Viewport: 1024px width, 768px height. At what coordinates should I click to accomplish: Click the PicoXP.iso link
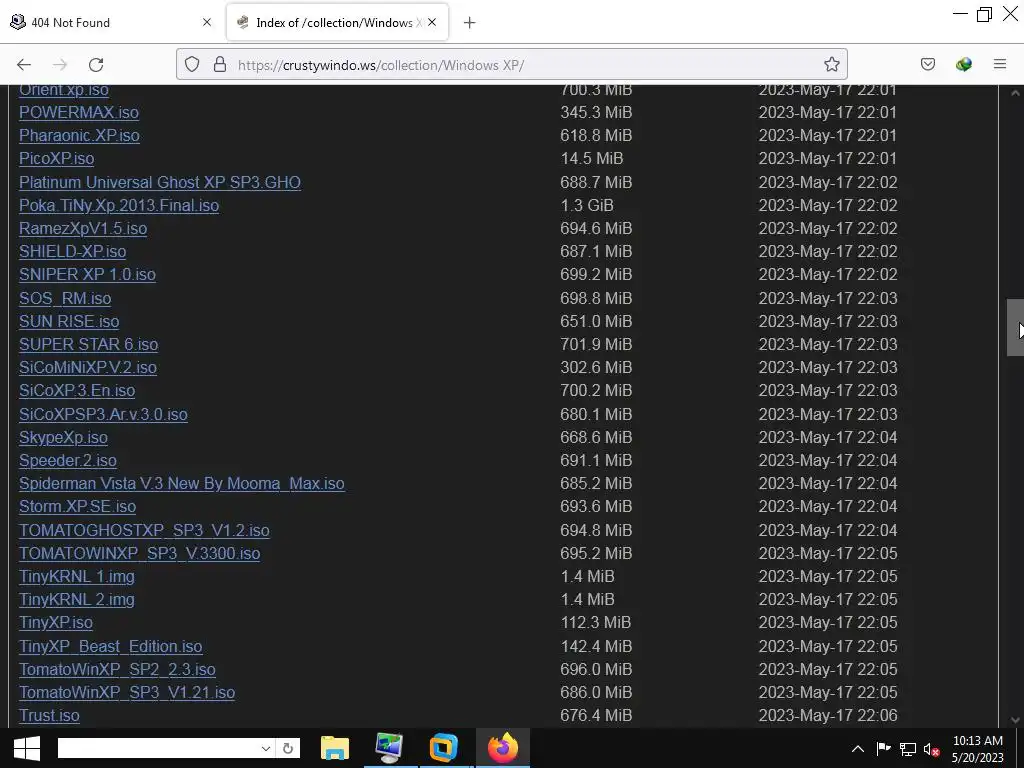[x=56, y=158]
